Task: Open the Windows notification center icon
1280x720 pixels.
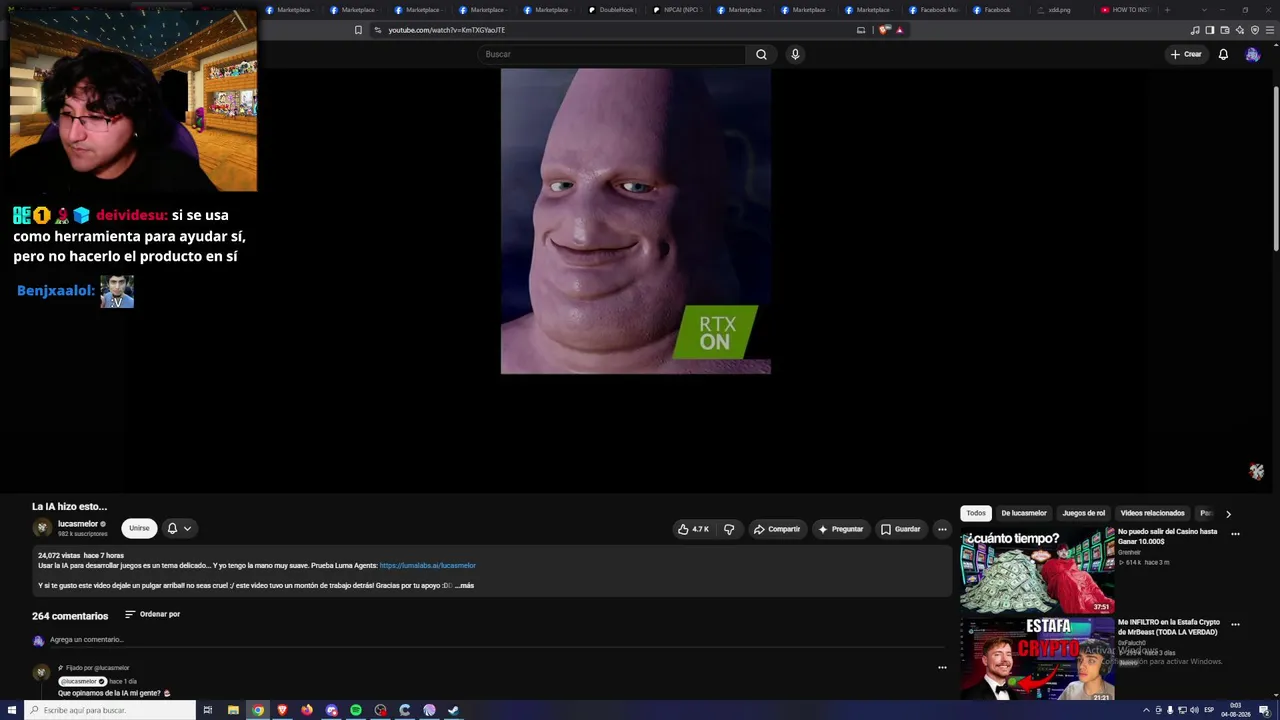Action: 1264,710
